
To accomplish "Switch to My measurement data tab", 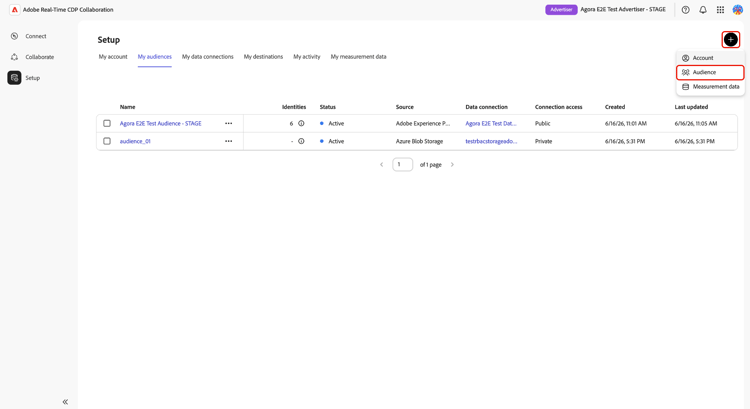I will pyautogui.click(x=358, y=56).
